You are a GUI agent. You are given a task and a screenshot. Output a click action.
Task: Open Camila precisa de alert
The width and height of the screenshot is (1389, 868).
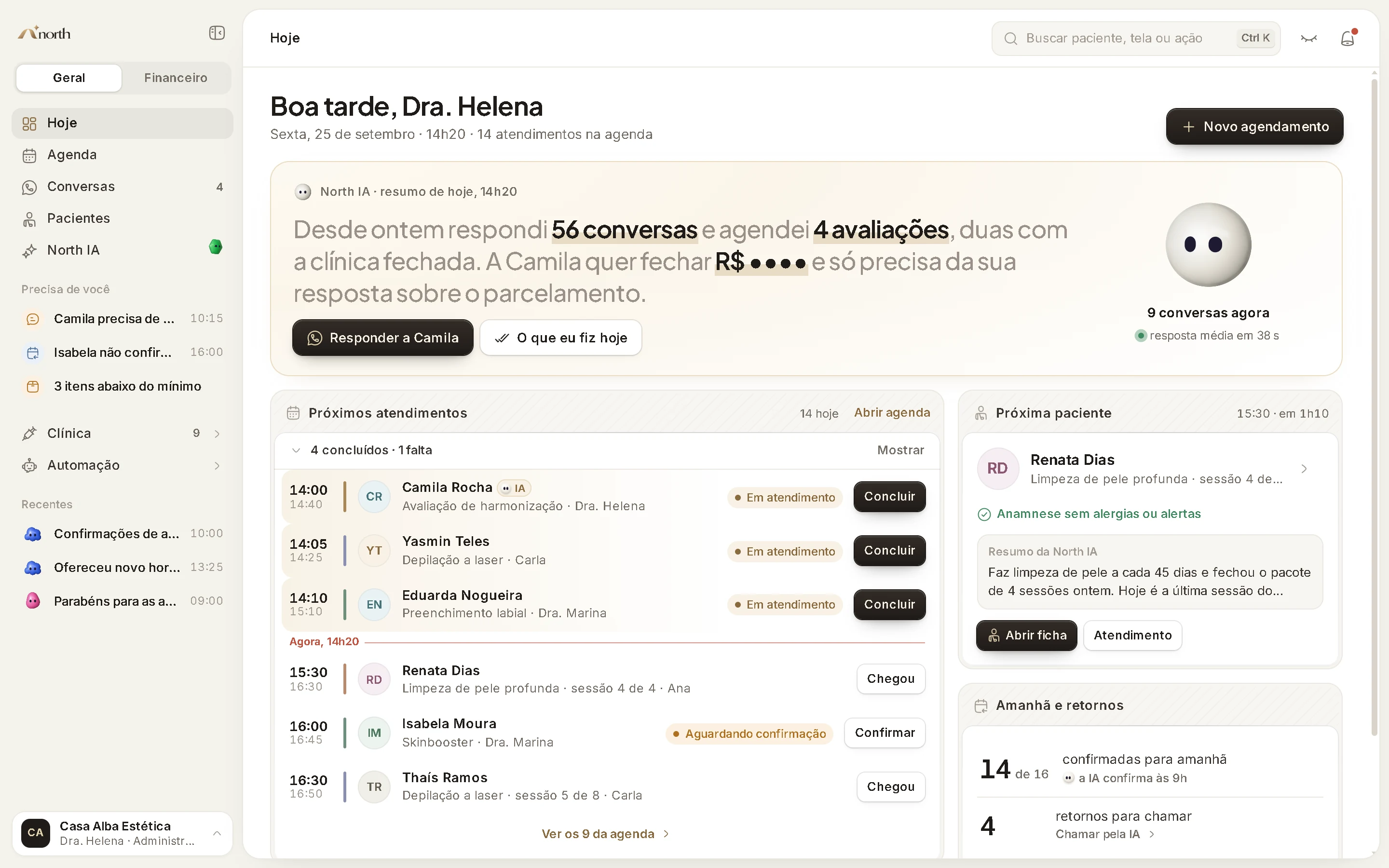pos(122,319)
